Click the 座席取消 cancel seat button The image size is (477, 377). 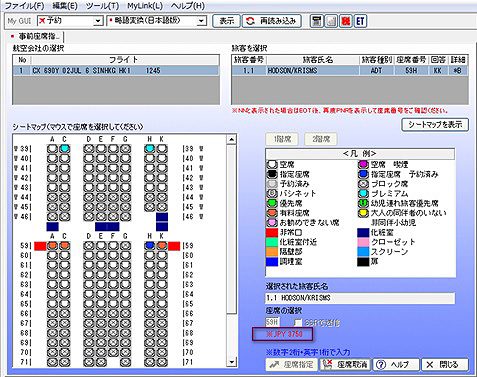click(x=345, y=365)
